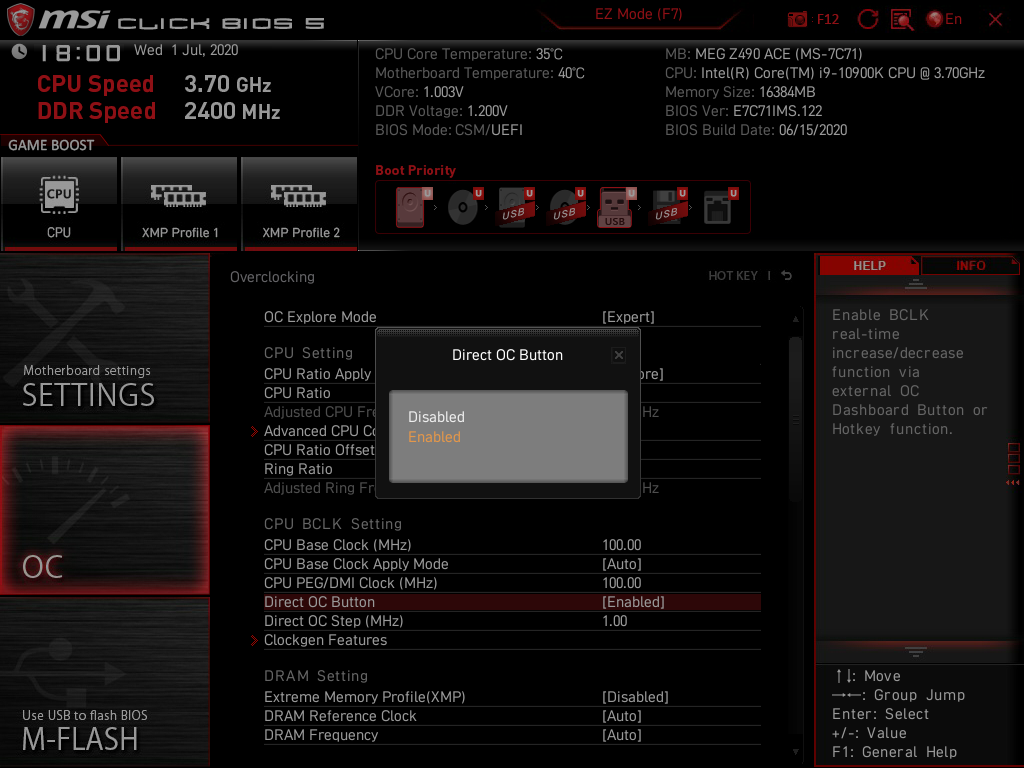Viewport: 1024px width, 768px height.
Task: Switch to the INFO tab
Action: click(970, 265)
